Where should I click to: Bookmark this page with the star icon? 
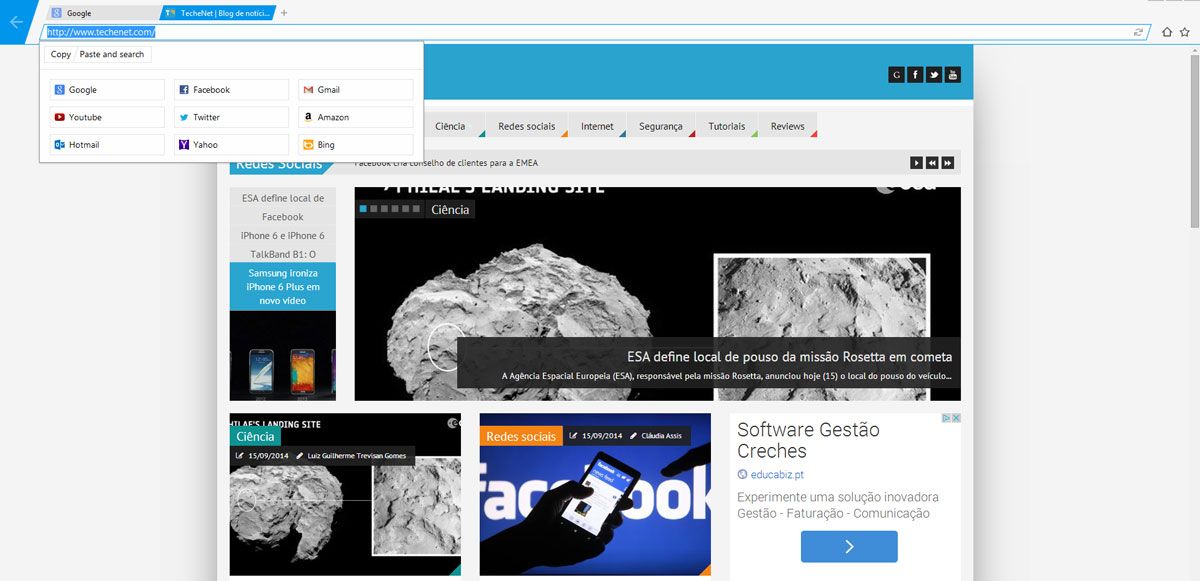[x=1185, y=32]
